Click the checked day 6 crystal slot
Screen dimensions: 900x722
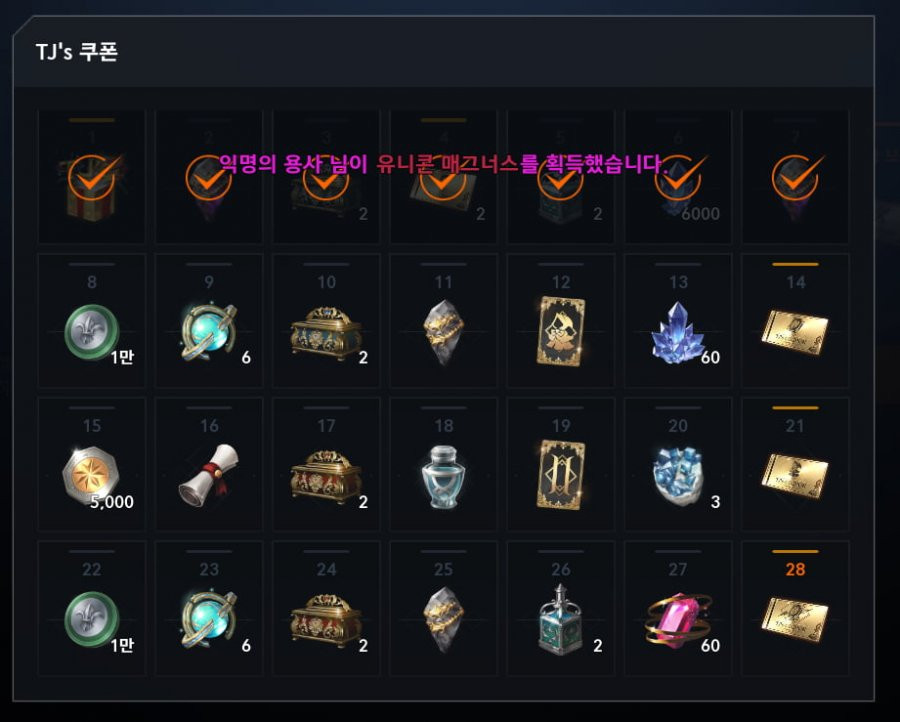click(678, 177)
